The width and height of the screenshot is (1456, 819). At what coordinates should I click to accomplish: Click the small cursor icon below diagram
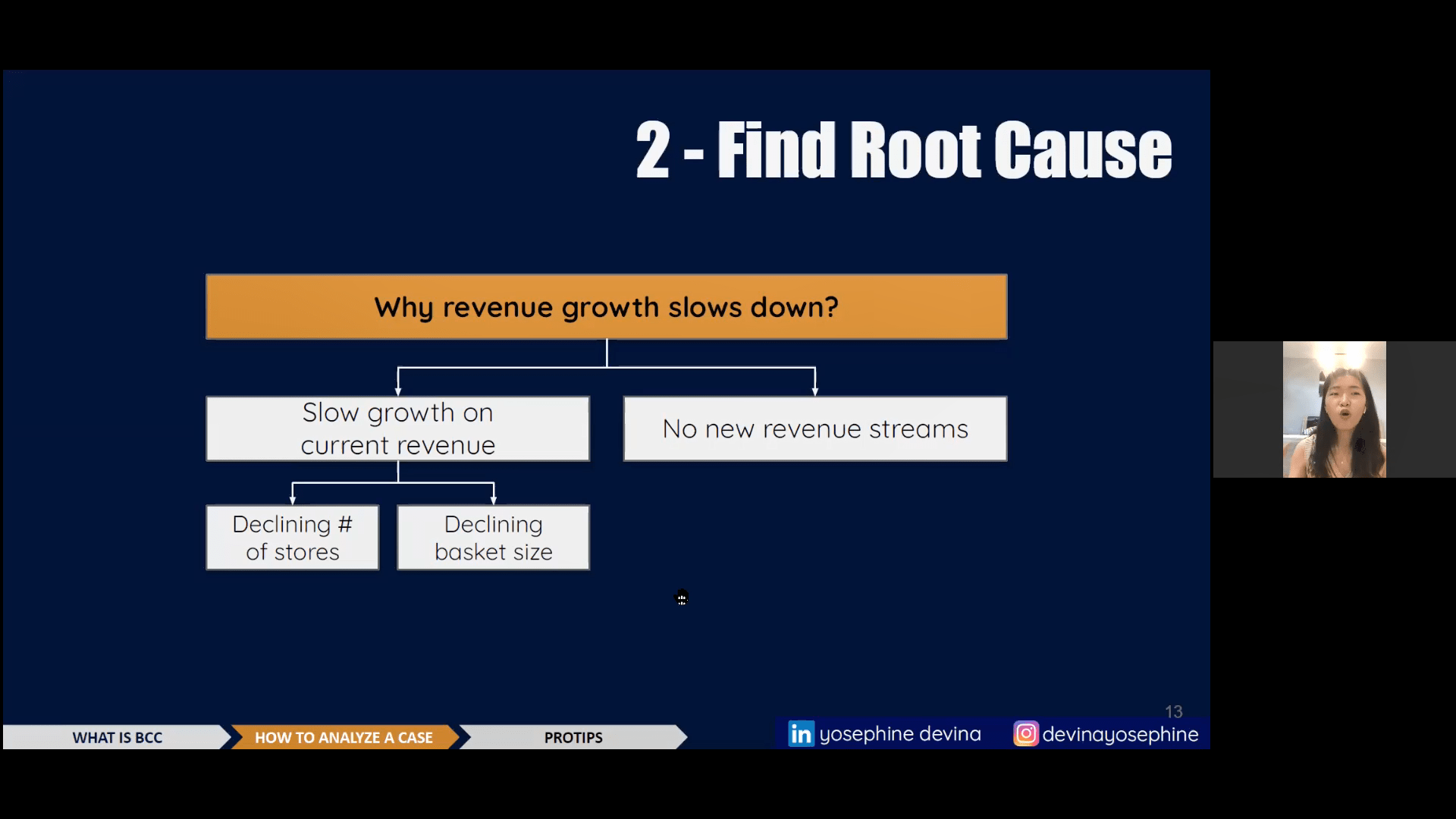pos(682,598)
